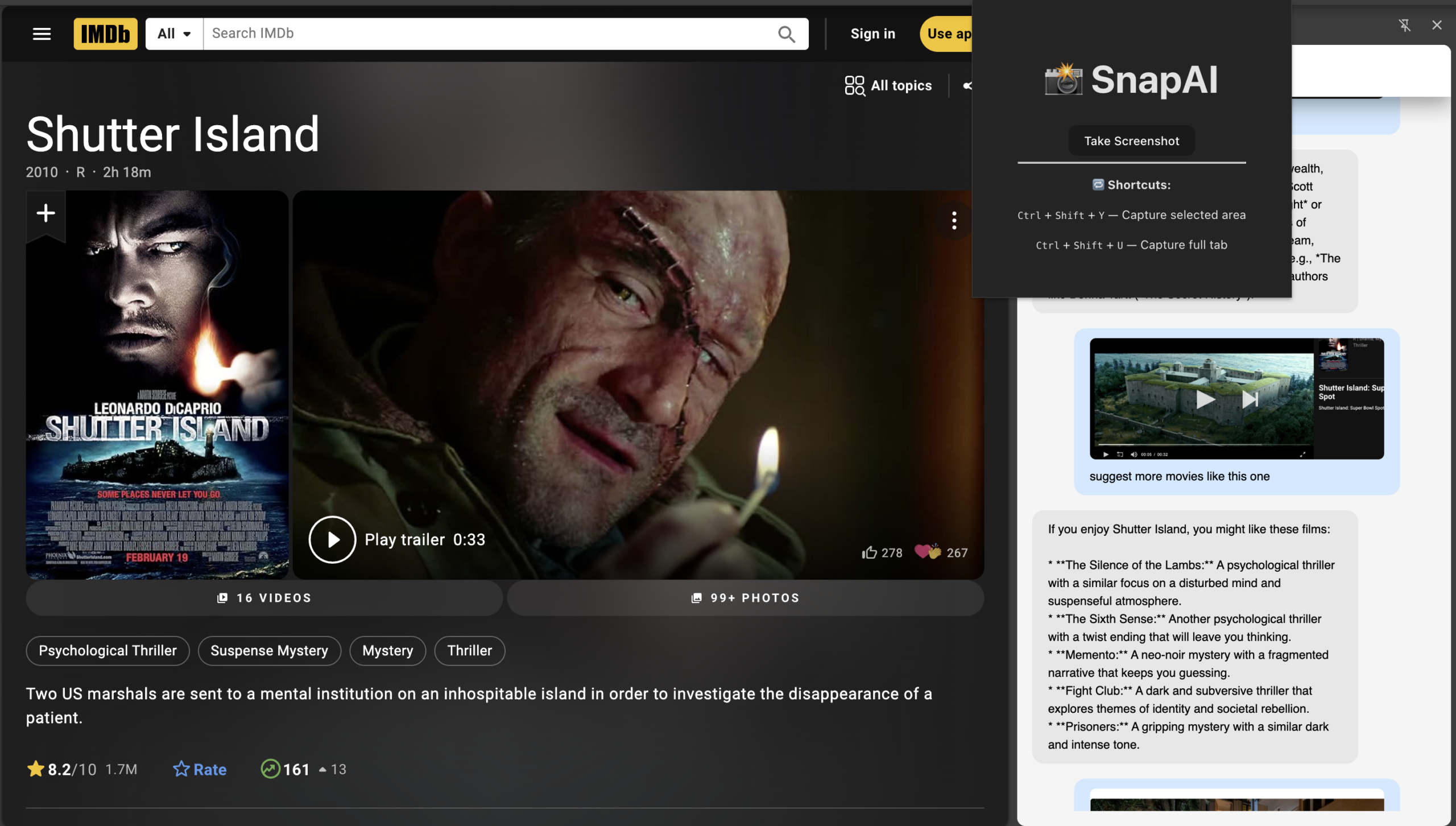Open the trailer three-dot options menu
Viewport: 1456px width, 826px height.
pyautogui.click(x=954, y=220)
